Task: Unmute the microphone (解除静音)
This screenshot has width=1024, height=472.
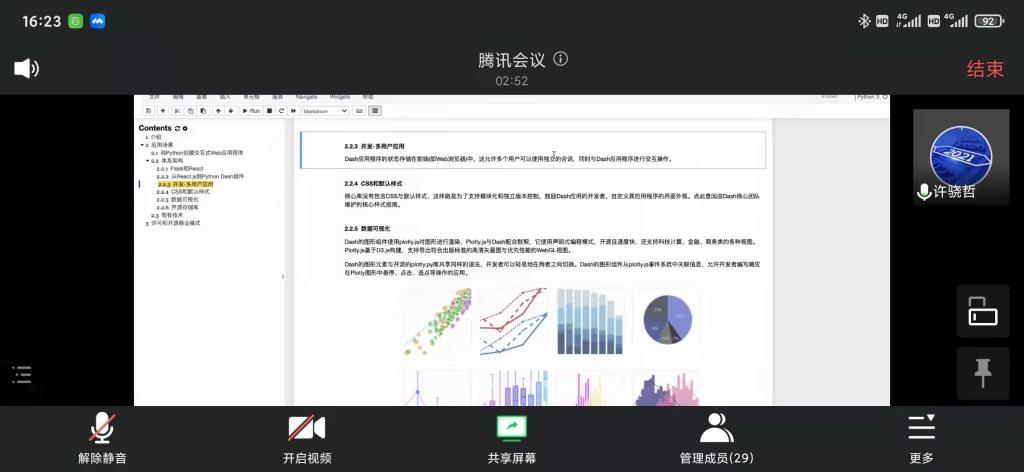Action: tap(102, 438)
